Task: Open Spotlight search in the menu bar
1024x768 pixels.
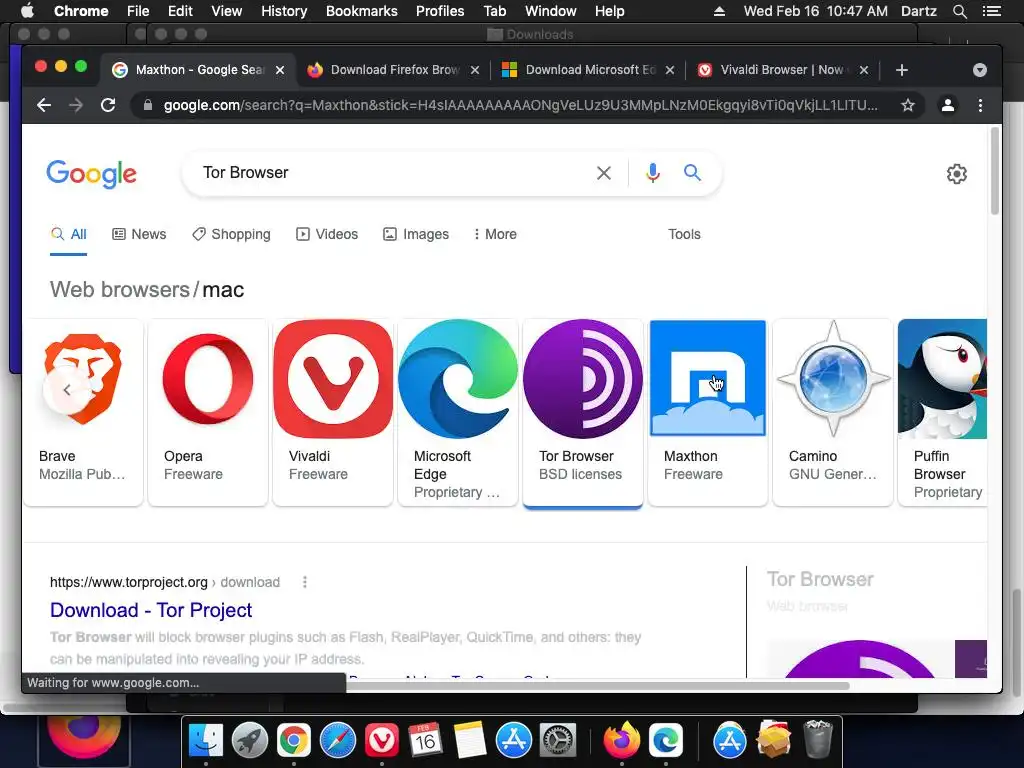Action: coord(959,11)
